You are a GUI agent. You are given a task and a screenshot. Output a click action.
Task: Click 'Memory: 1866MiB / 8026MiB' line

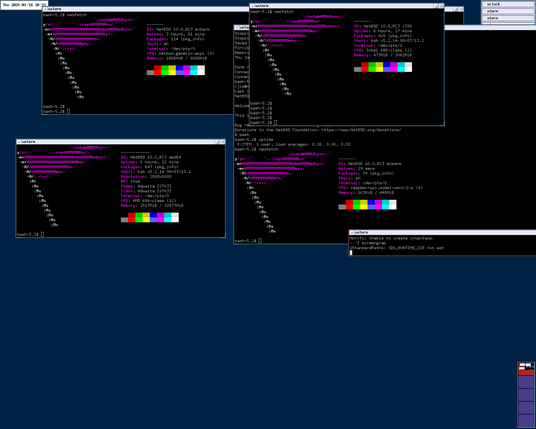coord(177,58)
